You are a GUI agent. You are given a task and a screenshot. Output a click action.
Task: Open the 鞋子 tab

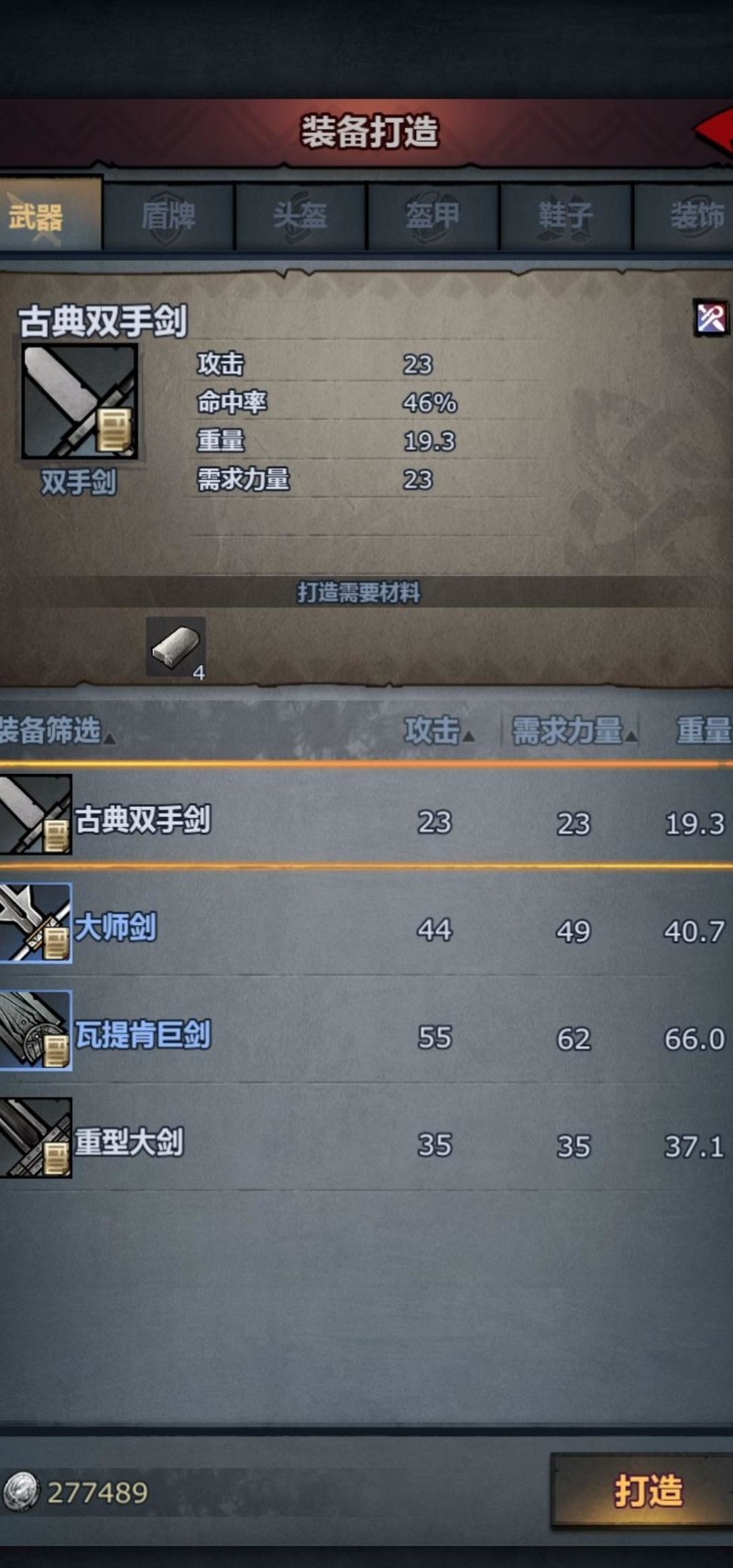[565, 216]
